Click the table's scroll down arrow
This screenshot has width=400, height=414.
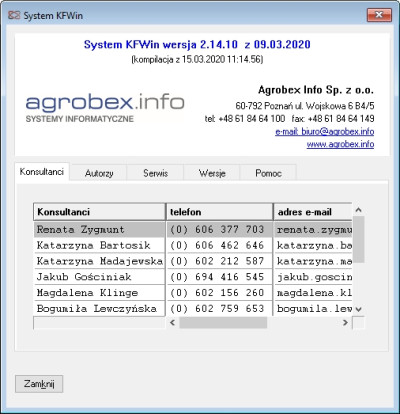coord(359,309)
